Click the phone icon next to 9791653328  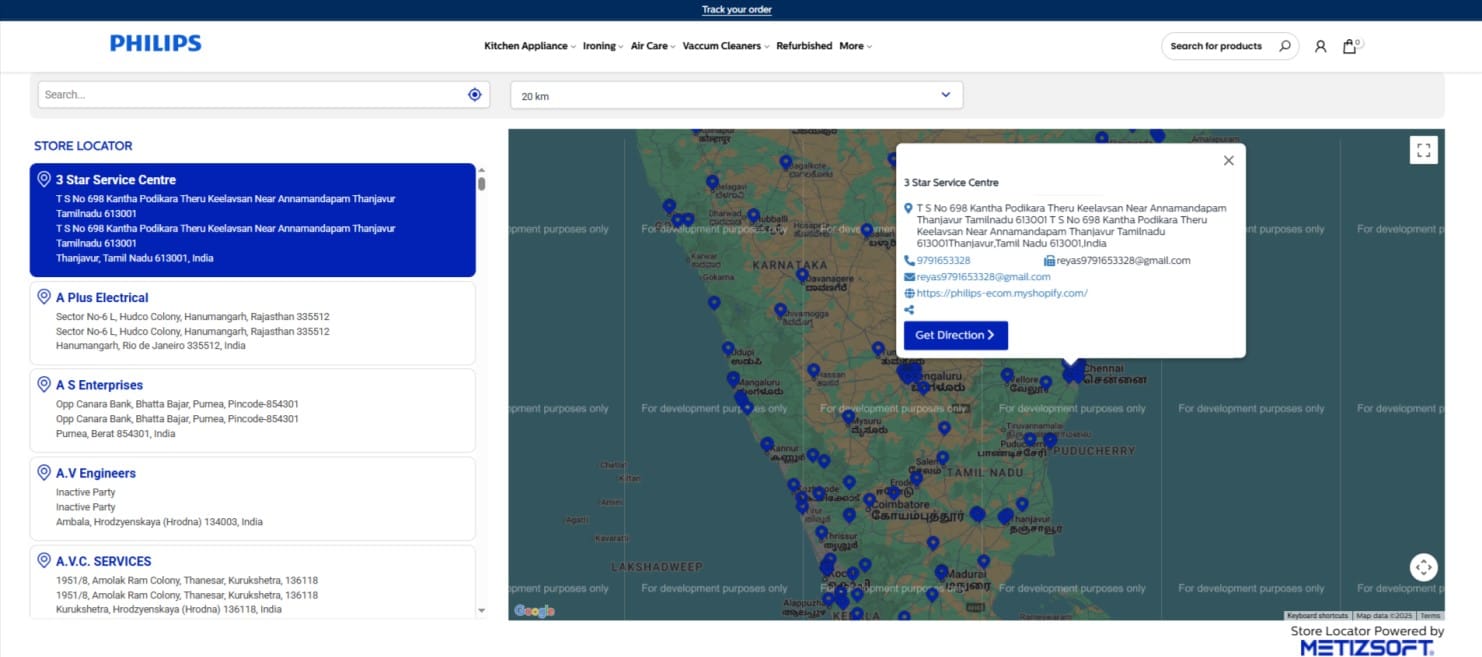pyautogui.click(x=910, y=260)
